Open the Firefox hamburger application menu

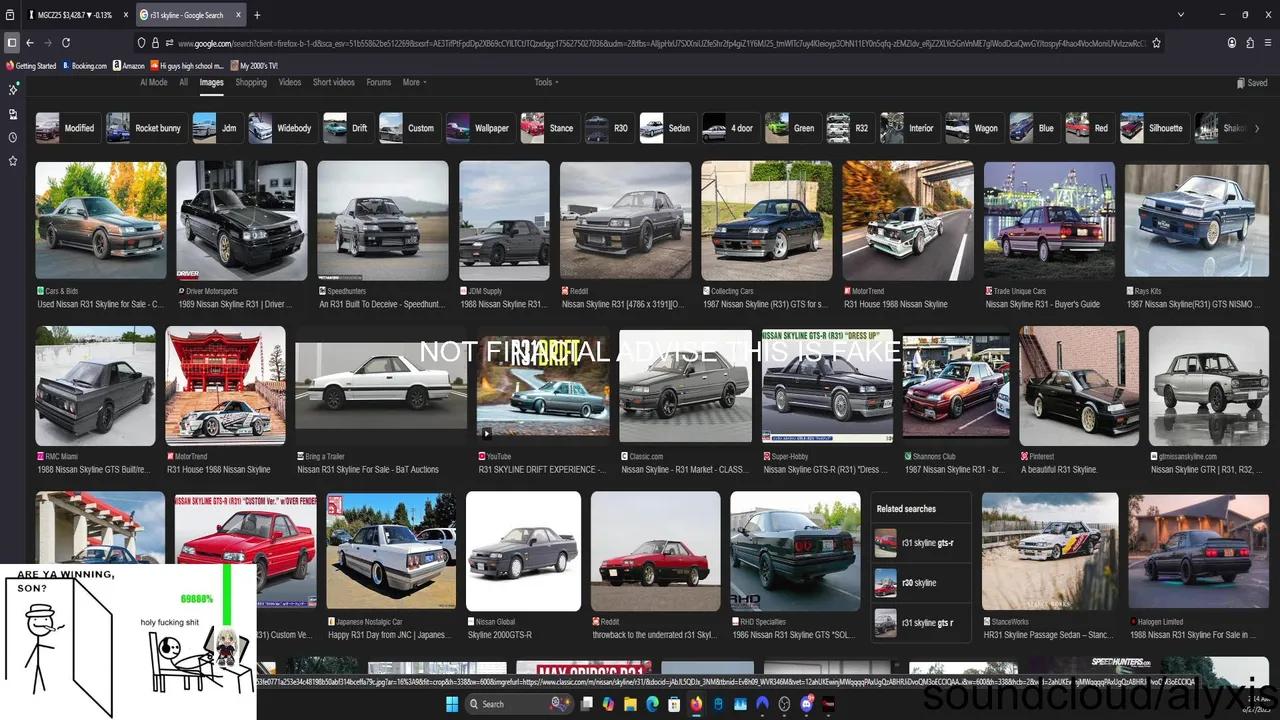1268,43
